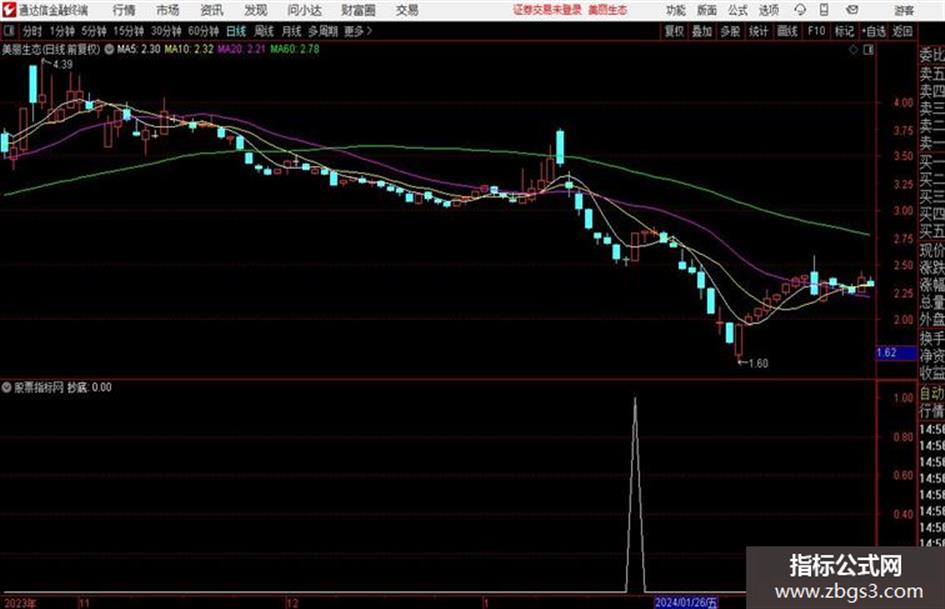Switch to the 30分钟 period tab
945x609 pixels.
pyautogui.click(x=166, y=31)
